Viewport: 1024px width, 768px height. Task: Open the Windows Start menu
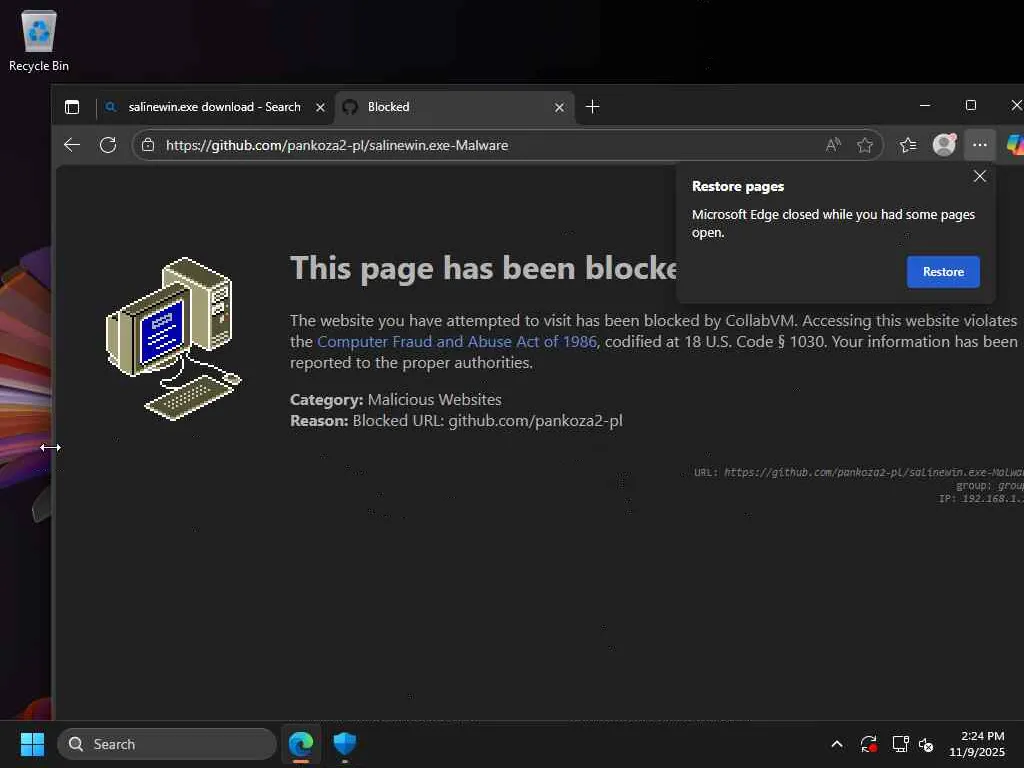click(32, 744)
